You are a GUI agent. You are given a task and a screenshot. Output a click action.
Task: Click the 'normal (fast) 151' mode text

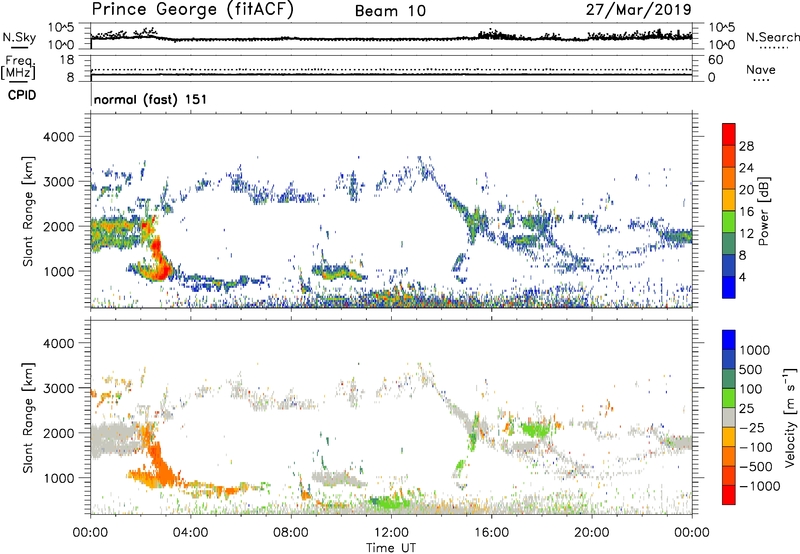point(151,99)
